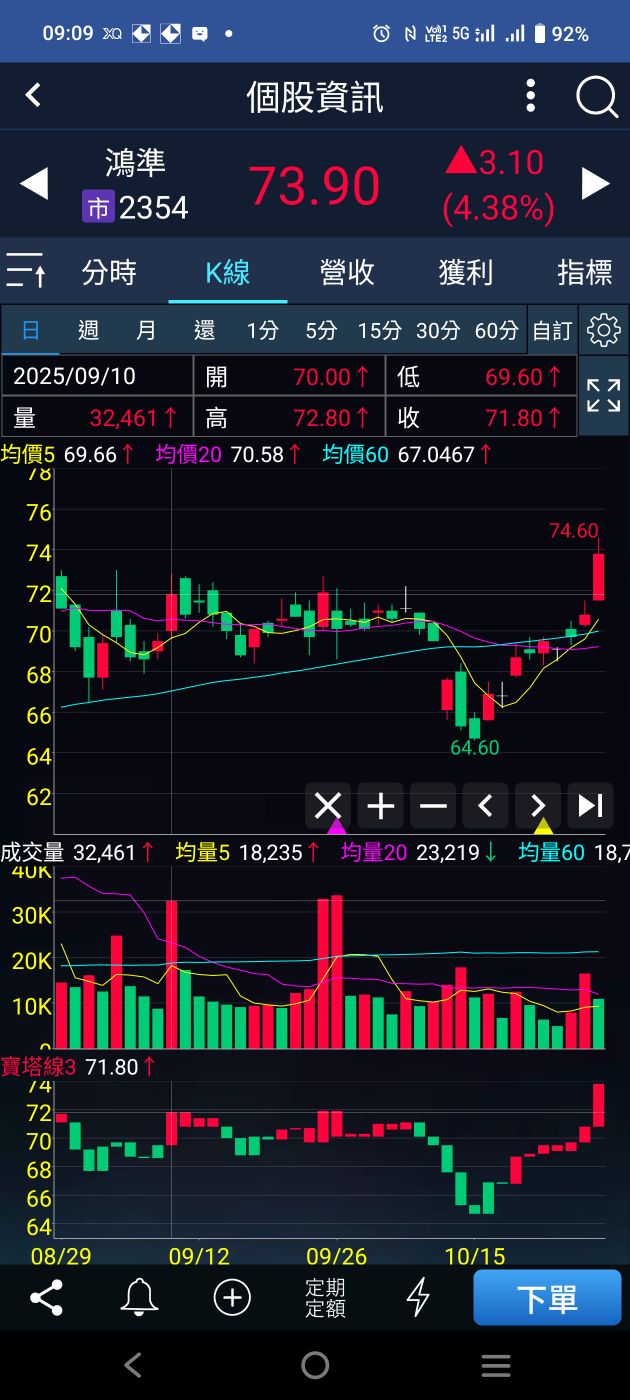This screenshot has height=1400, width=630.
Task: Select 還 adjusted price period
Action: coord(205,330)
